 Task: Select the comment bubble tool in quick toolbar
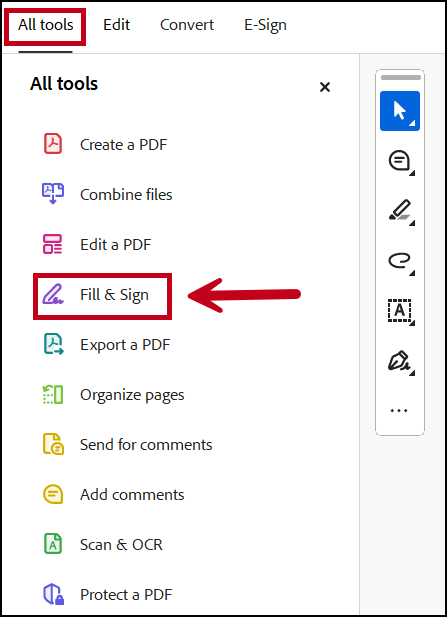[400, 161]
